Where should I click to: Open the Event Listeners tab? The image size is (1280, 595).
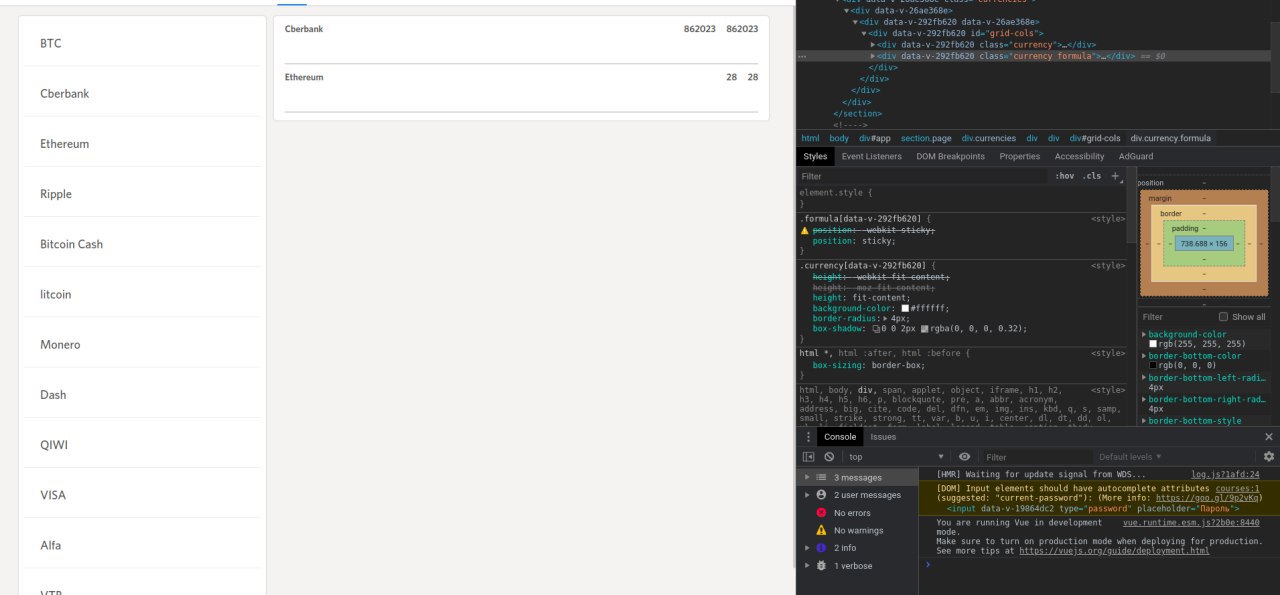coord(871,157)
